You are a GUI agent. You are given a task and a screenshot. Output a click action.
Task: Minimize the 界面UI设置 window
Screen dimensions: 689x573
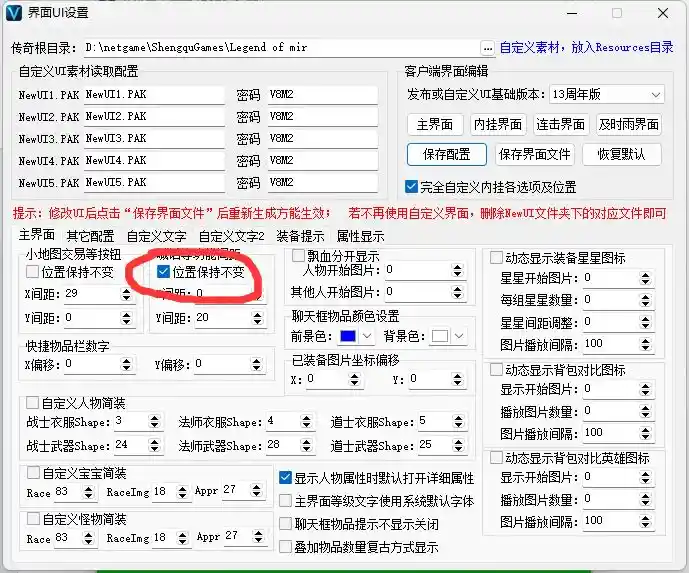[x=572, y=13]
